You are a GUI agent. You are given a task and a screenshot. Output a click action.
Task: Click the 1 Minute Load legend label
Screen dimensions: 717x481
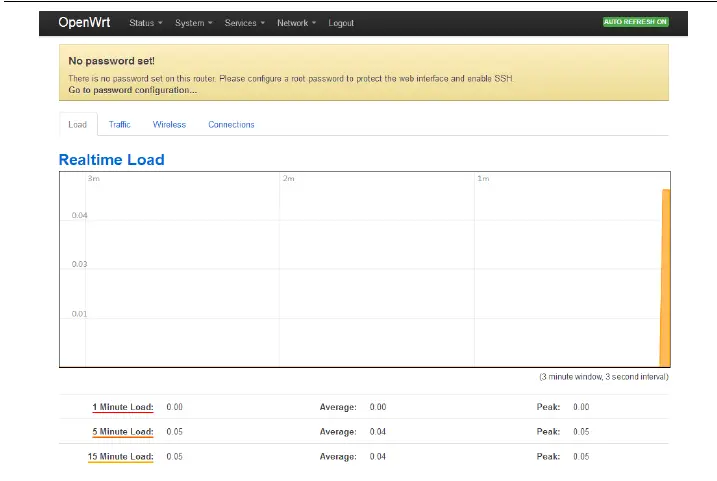click(123, 407)
